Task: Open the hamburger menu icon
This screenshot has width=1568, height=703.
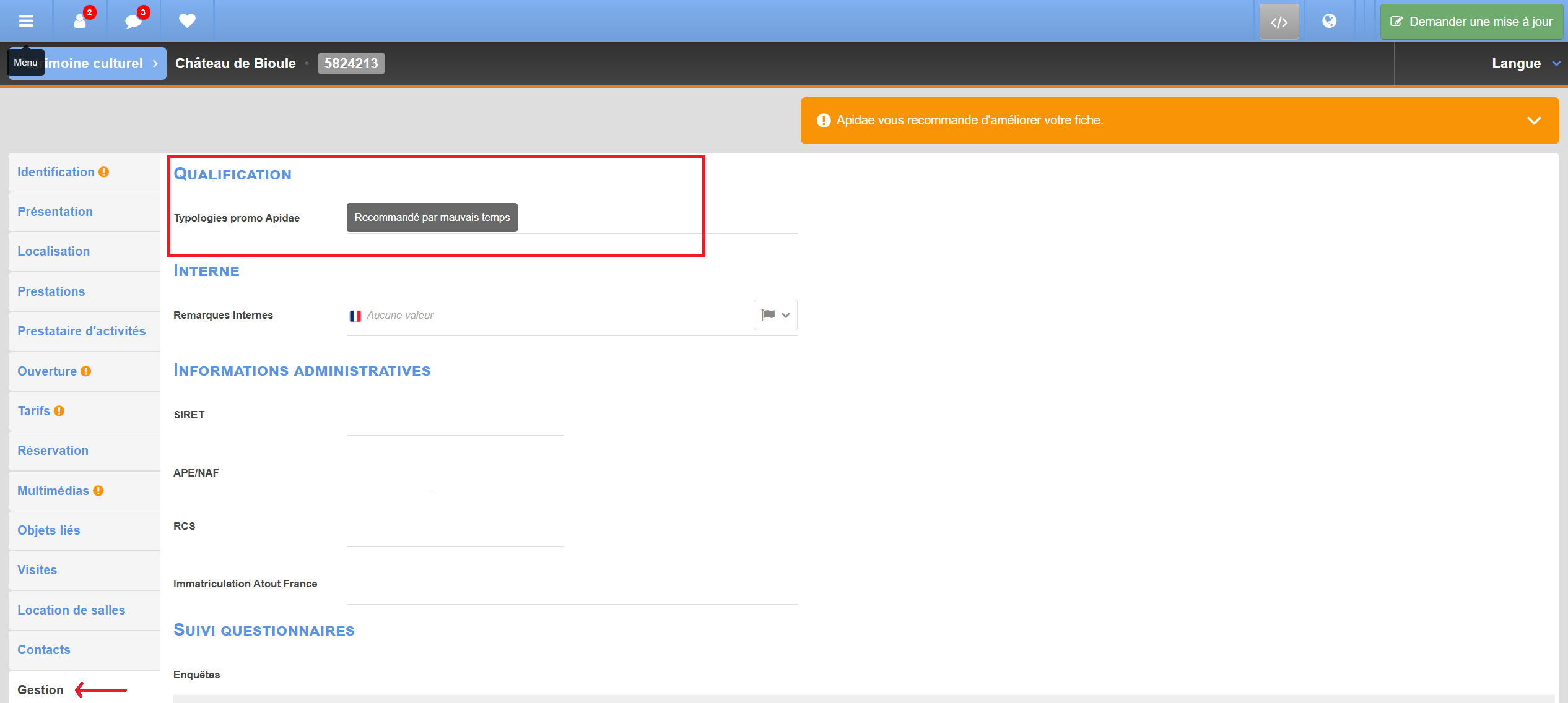Action: (x=25, y=21)
